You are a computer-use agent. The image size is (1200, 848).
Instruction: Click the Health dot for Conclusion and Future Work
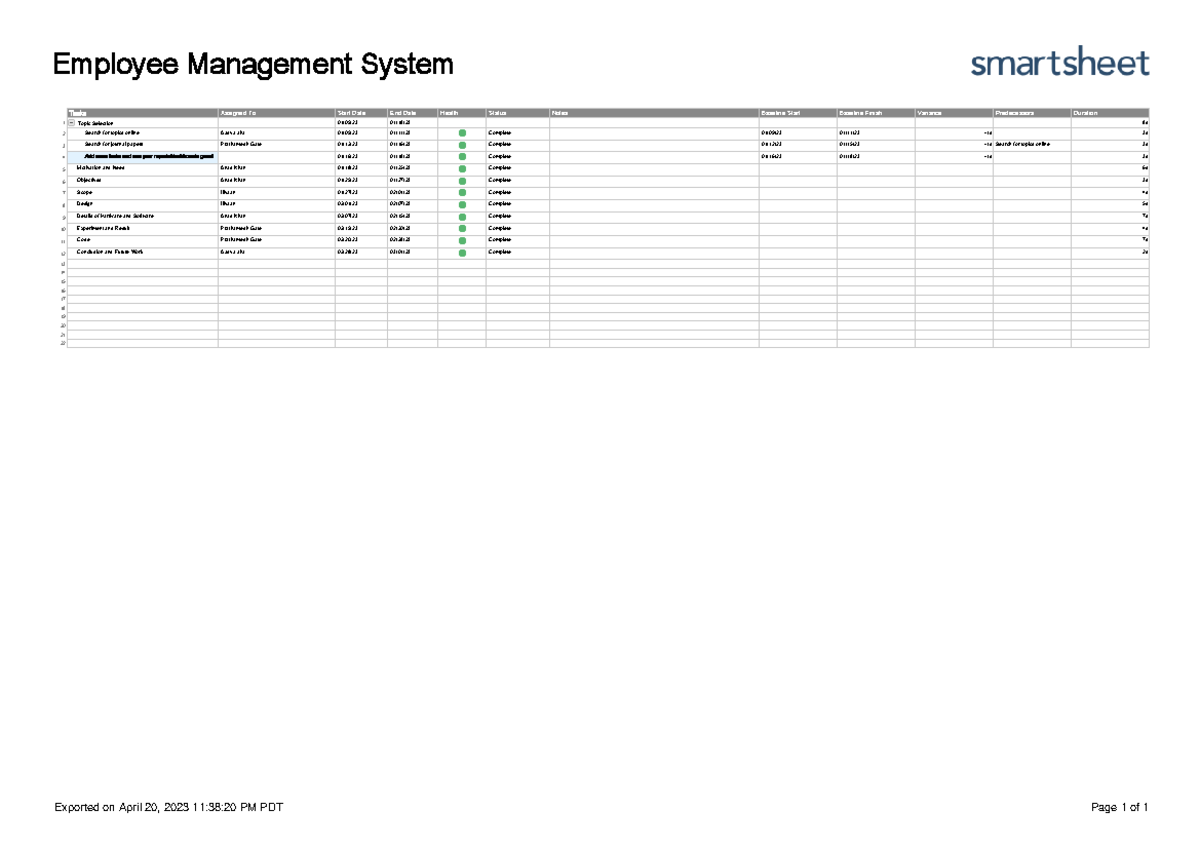coord(461,251)
